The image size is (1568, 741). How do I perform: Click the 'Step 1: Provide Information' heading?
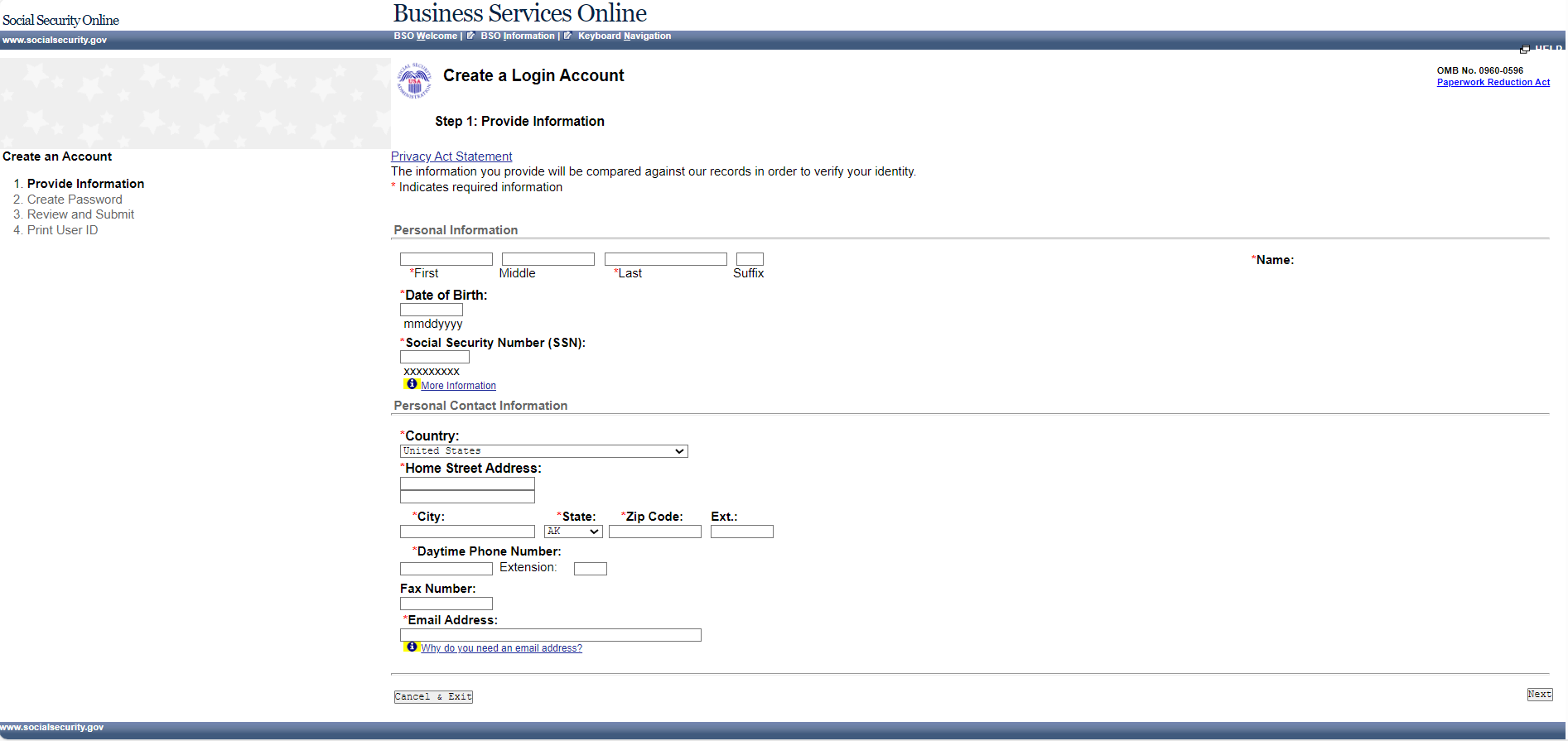coord(519,122)
